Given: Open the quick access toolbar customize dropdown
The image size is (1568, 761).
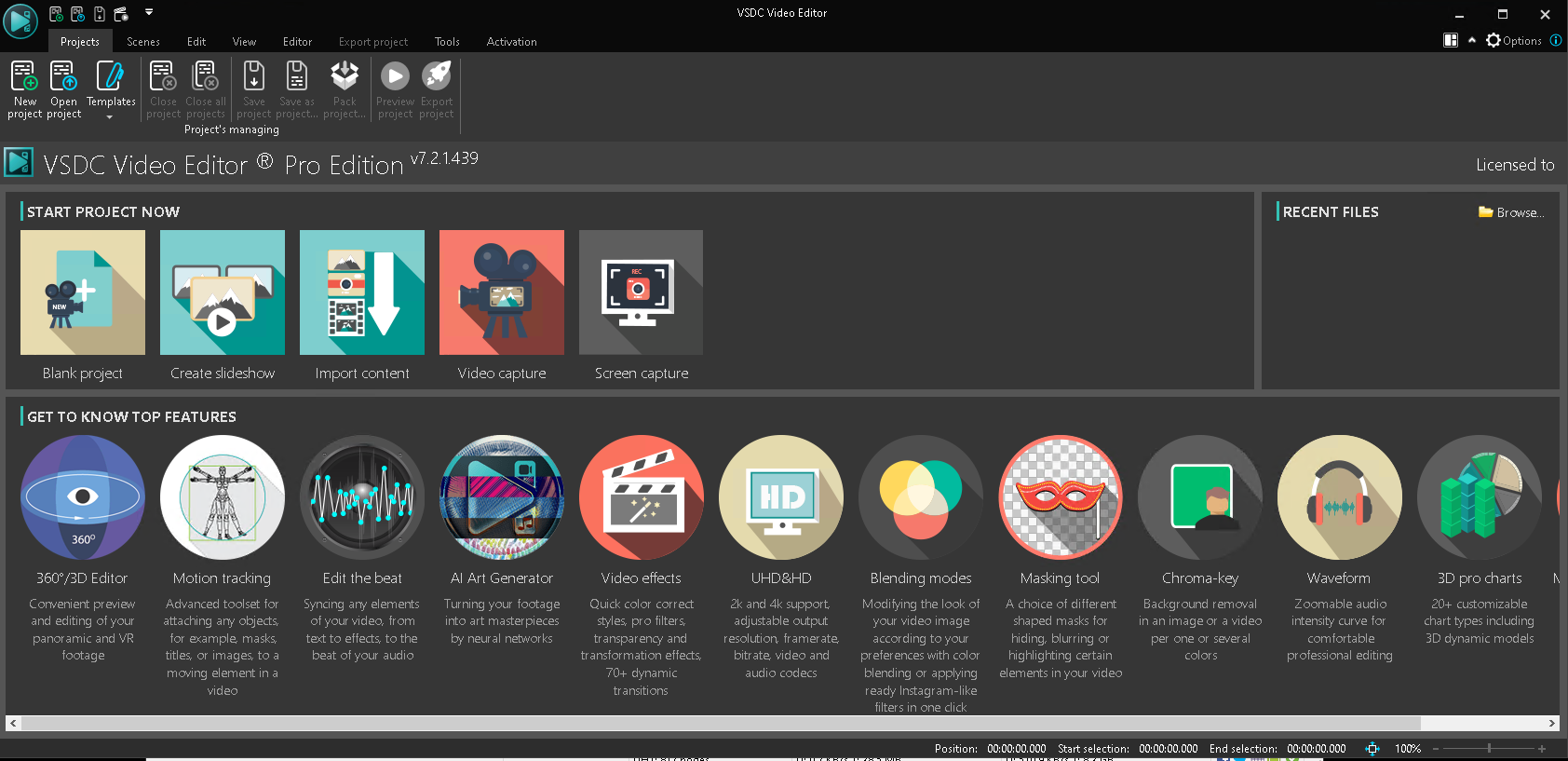Looking at the screenshot, I should click(x=149, y=13).
